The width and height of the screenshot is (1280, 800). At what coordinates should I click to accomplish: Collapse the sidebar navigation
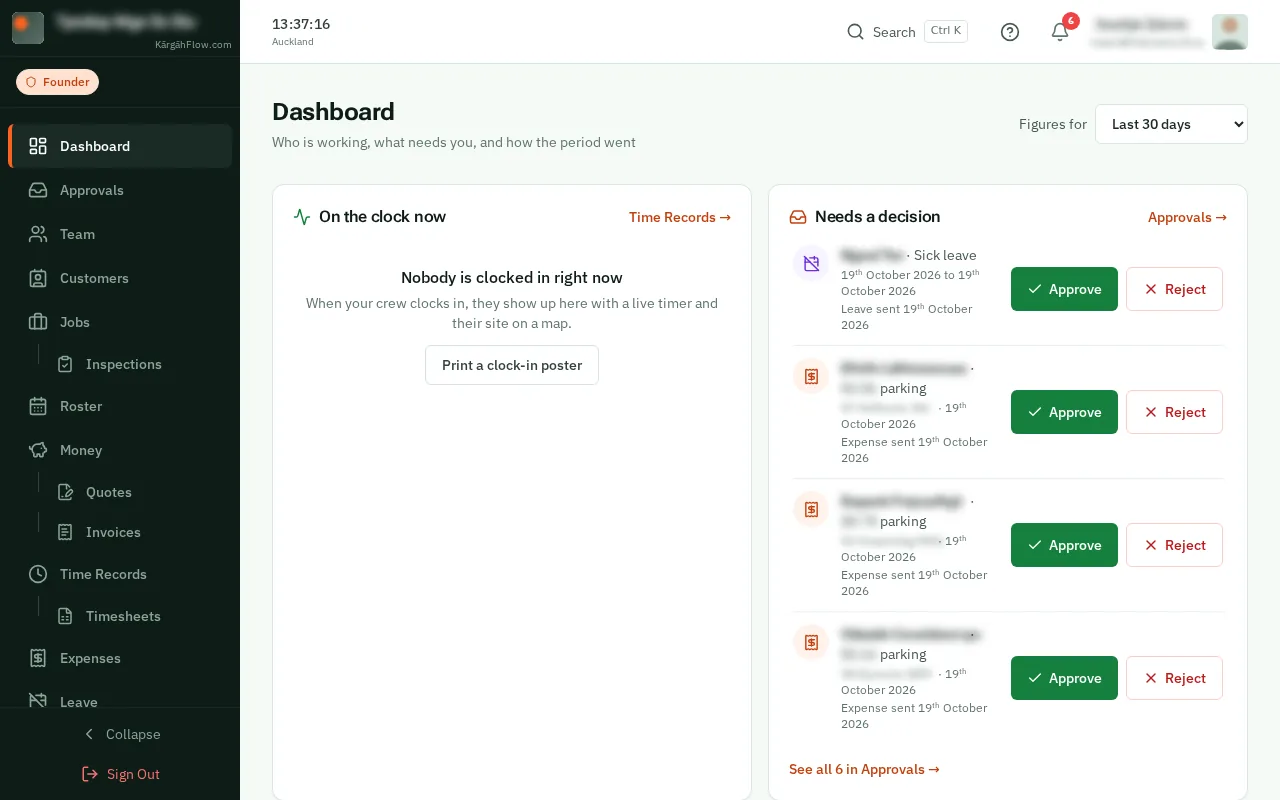(120, 734)
